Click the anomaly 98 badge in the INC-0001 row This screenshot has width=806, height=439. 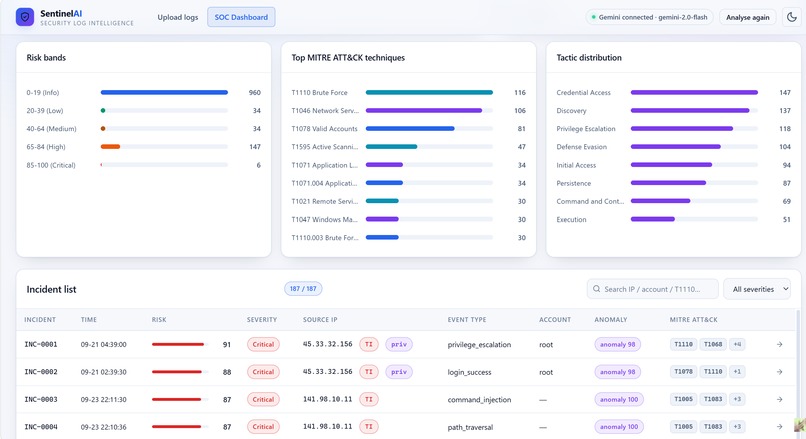[617, 344]
